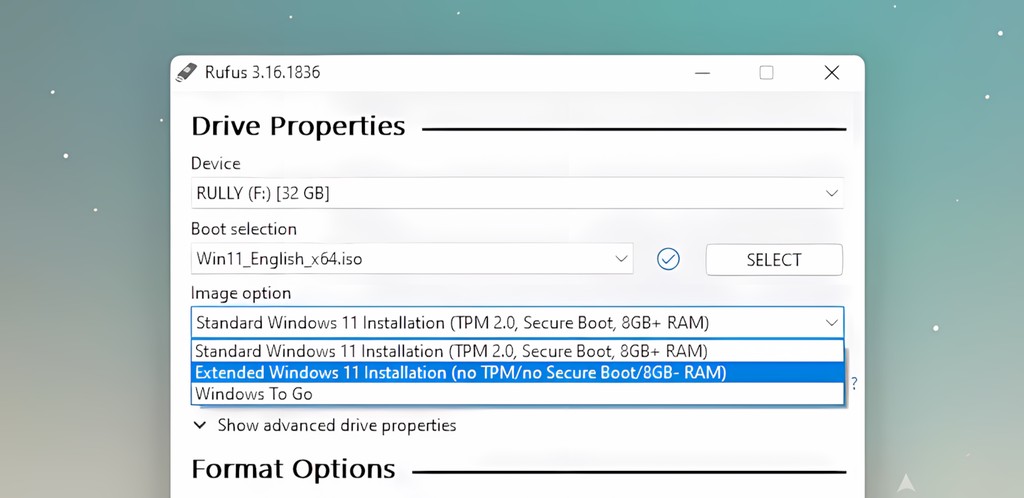The width and height of the screenshot is (1024, 498).
Task: Click the question mark help icon
Action: (x=853, y=383)
